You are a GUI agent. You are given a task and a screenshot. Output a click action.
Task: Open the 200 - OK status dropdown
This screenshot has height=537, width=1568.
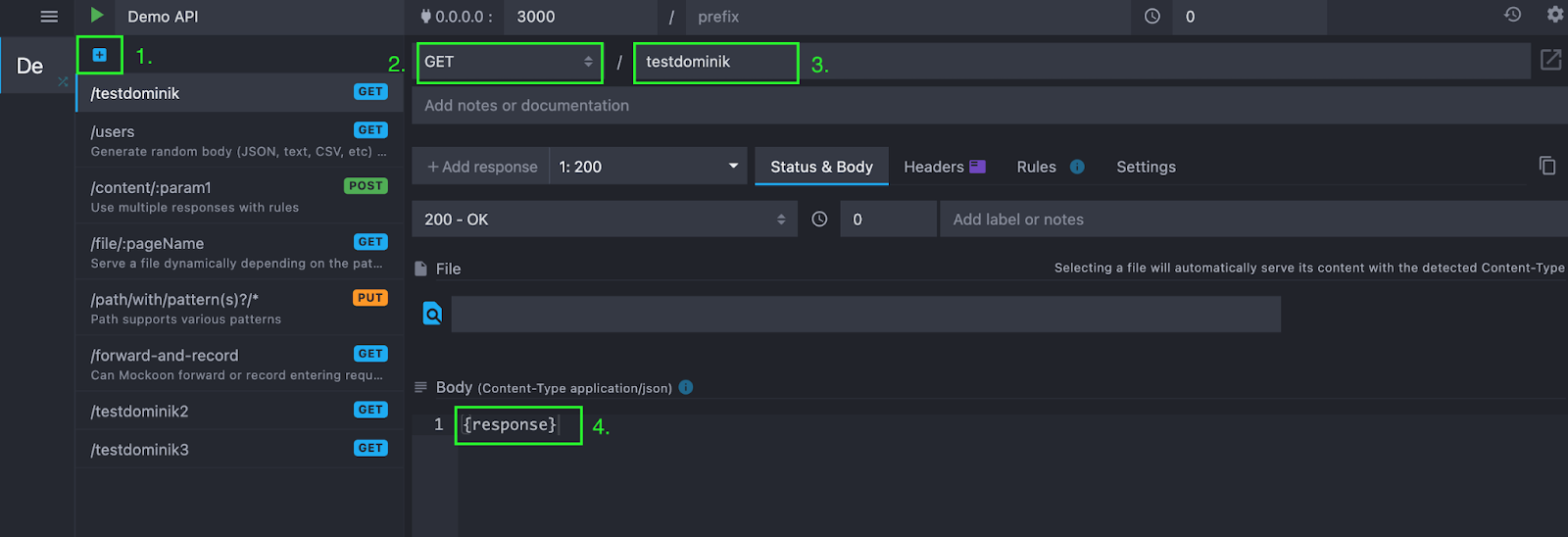coord(605,220)
